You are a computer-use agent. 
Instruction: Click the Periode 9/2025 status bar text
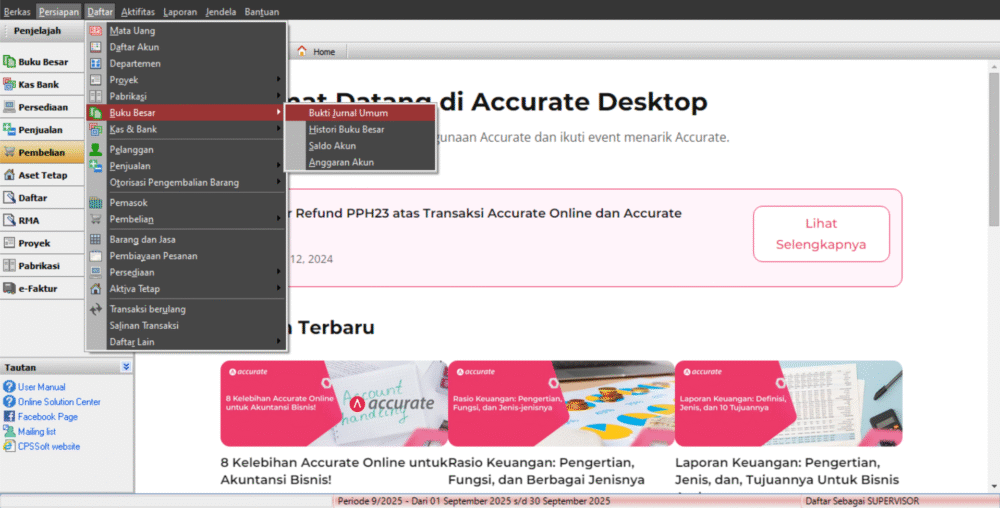click(474, 501)
